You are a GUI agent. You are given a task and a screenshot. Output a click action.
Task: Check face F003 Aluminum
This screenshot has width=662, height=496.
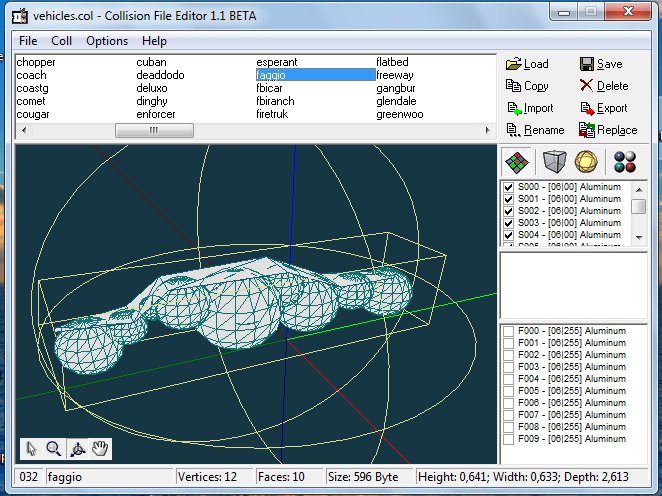point(508,367)
